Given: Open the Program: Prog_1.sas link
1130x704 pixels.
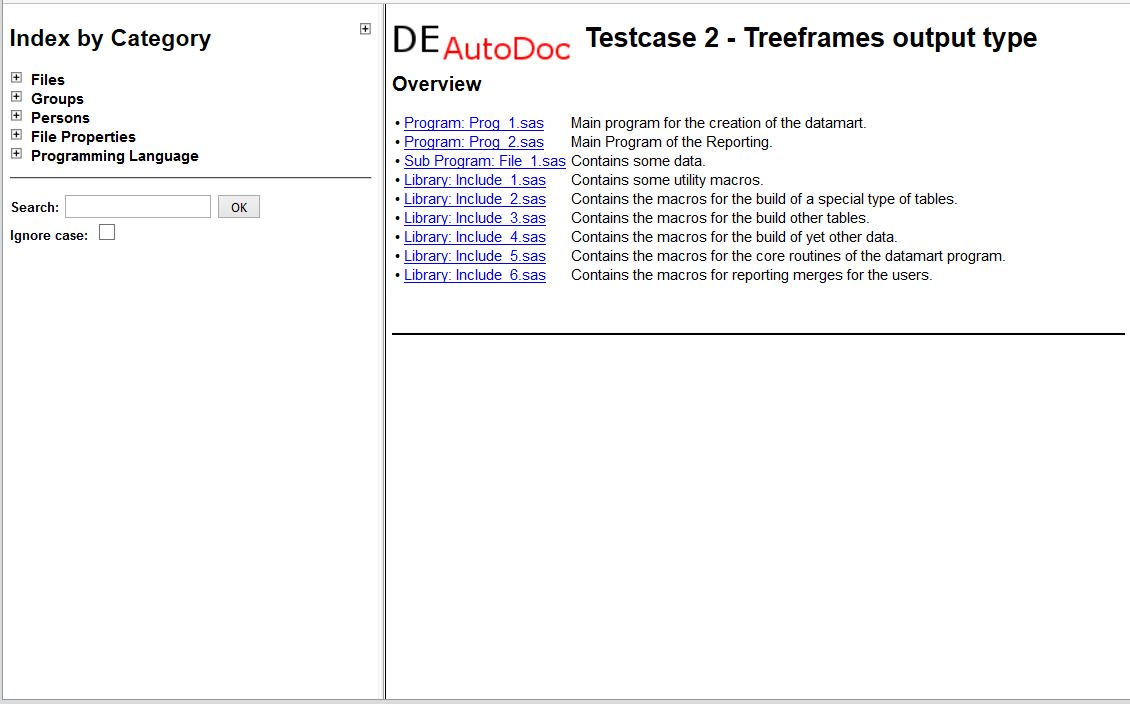Looking at the screenshot, I should click(x=474, y=123).
